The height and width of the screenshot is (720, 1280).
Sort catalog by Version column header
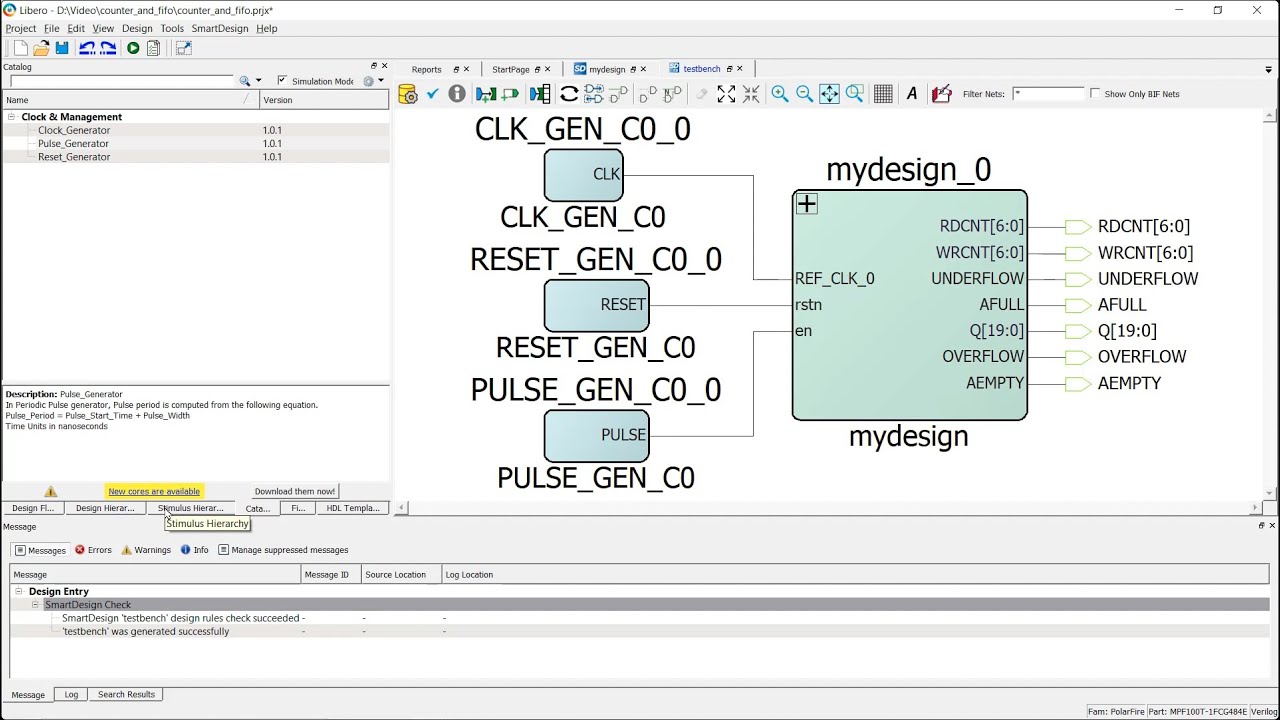(324, 100)
